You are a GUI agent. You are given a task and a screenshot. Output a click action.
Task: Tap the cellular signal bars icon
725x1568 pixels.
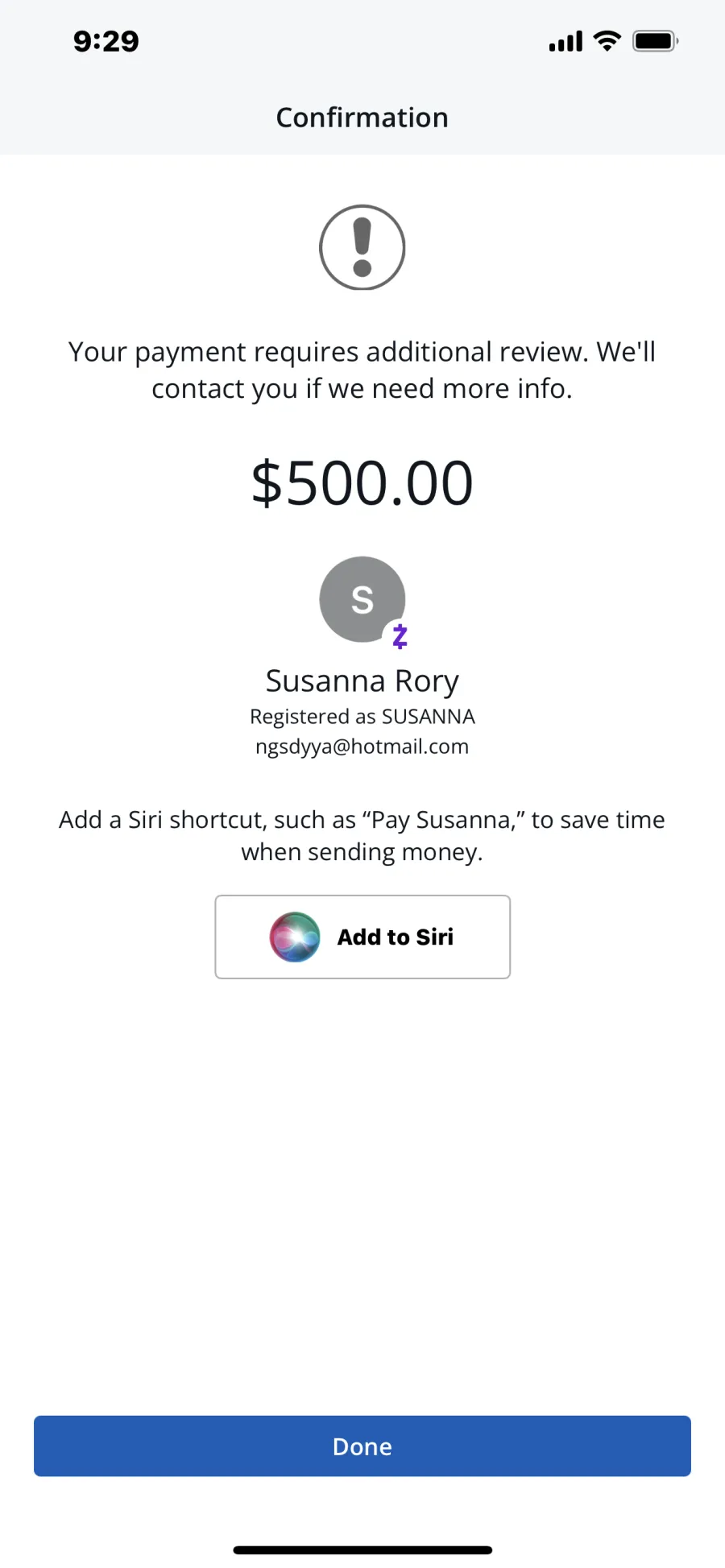(x=565, y=42)
